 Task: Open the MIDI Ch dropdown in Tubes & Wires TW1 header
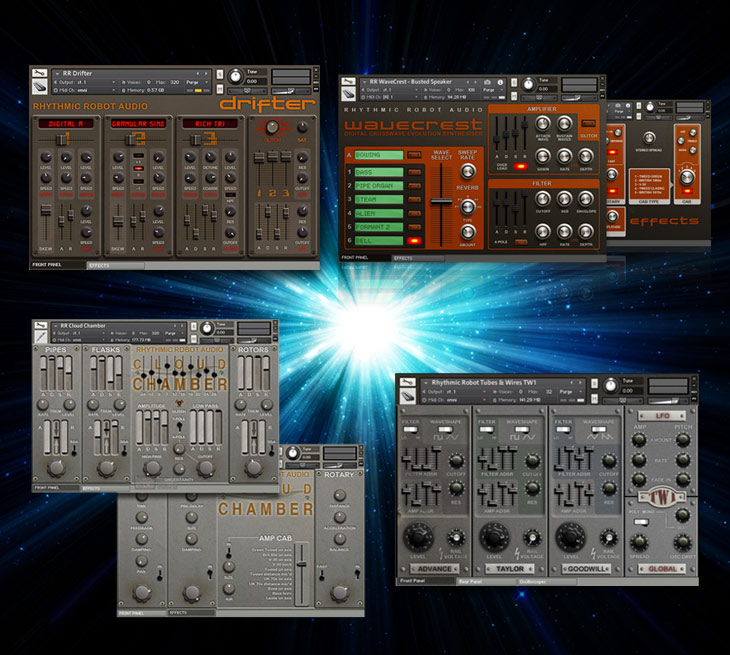pyautogui.click(x=454, y=400)
